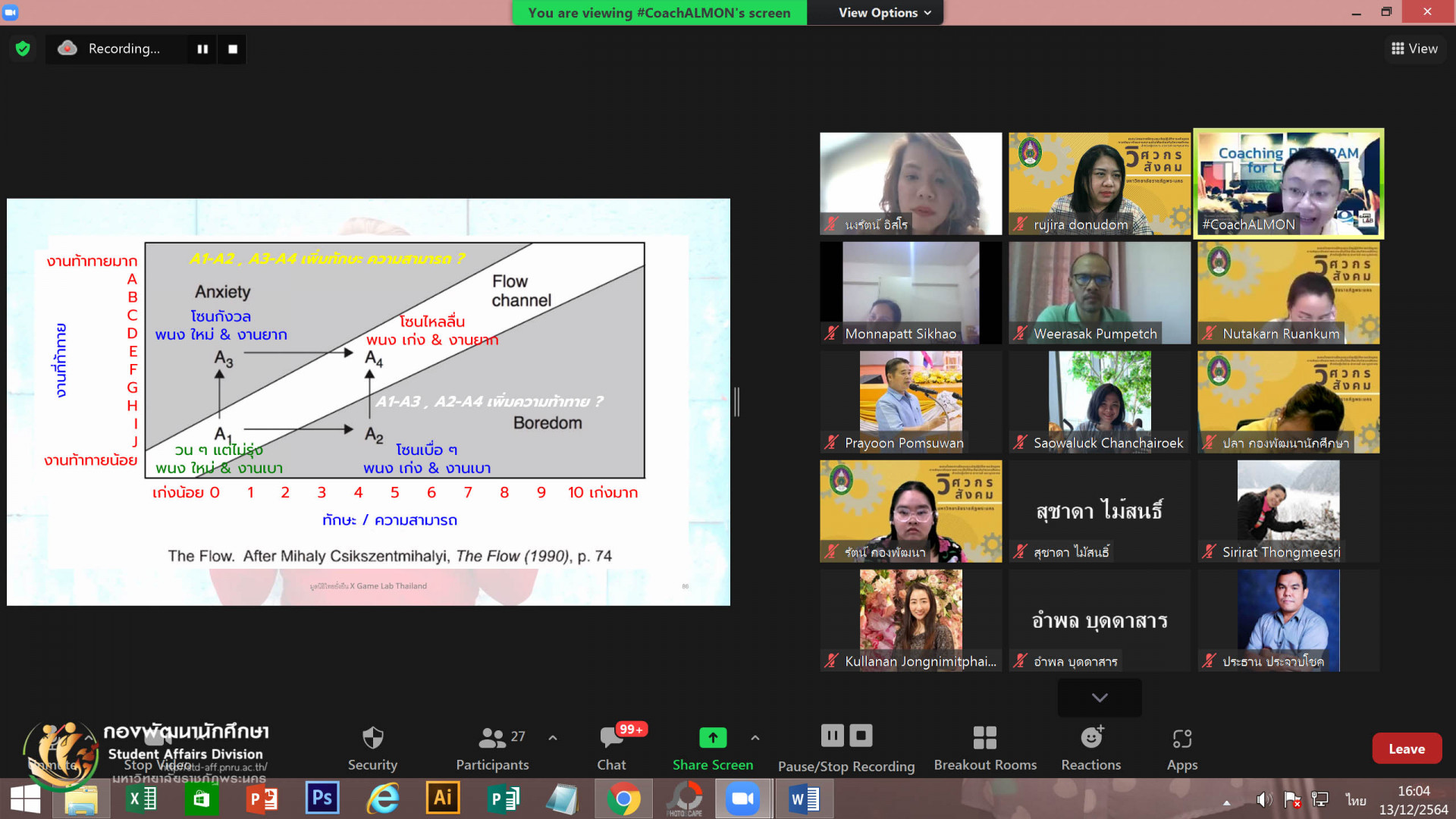
Task: Open the Chat panel
Action: click(611, 747)
